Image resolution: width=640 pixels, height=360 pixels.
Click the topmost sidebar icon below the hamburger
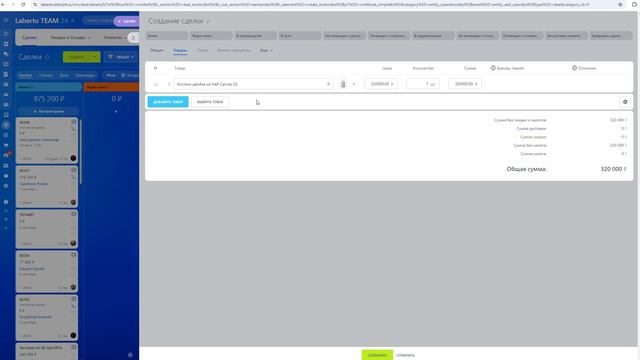[6, 34]
